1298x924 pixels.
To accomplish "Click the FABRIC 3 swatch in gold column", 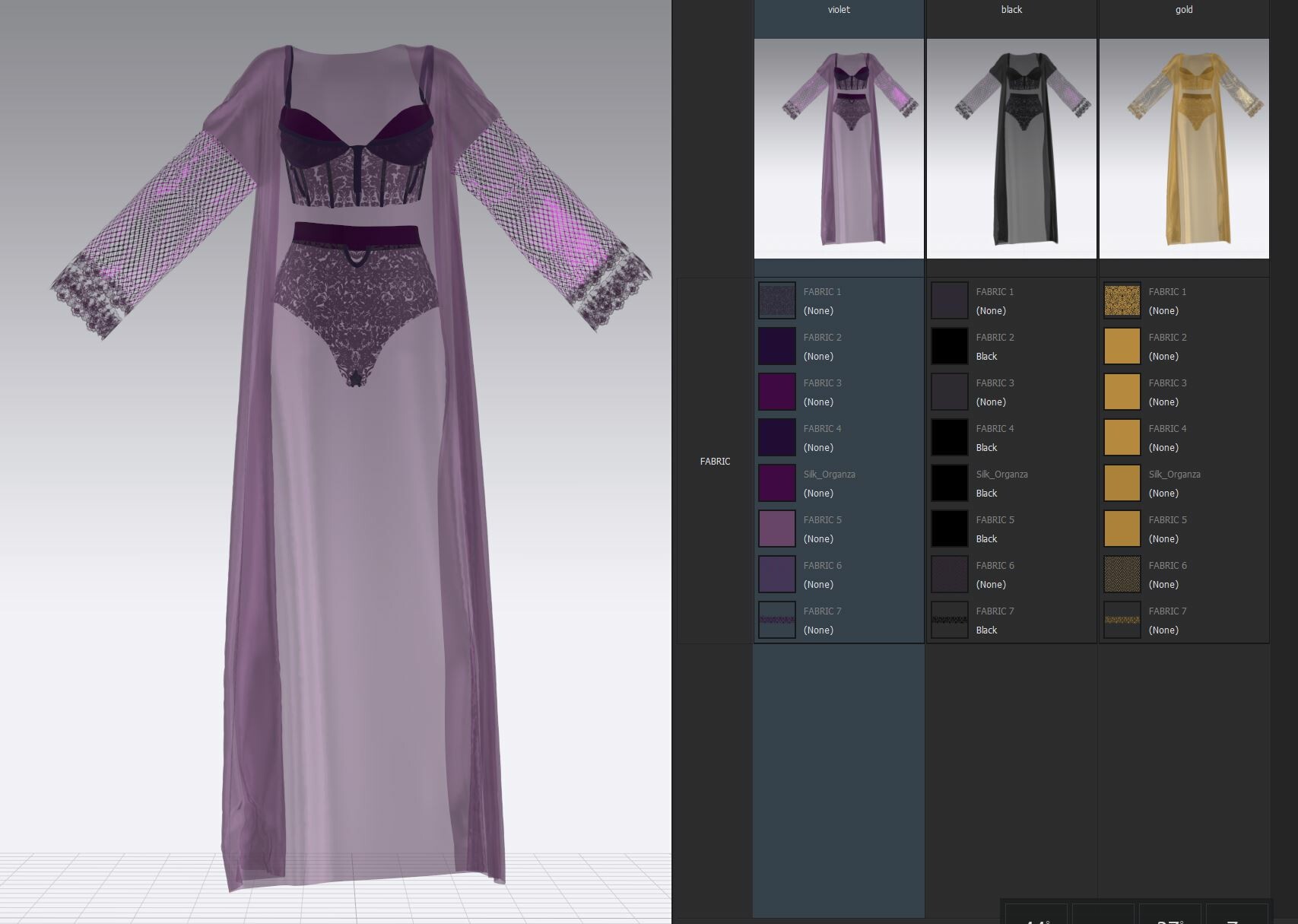I will pos(1122,392).
